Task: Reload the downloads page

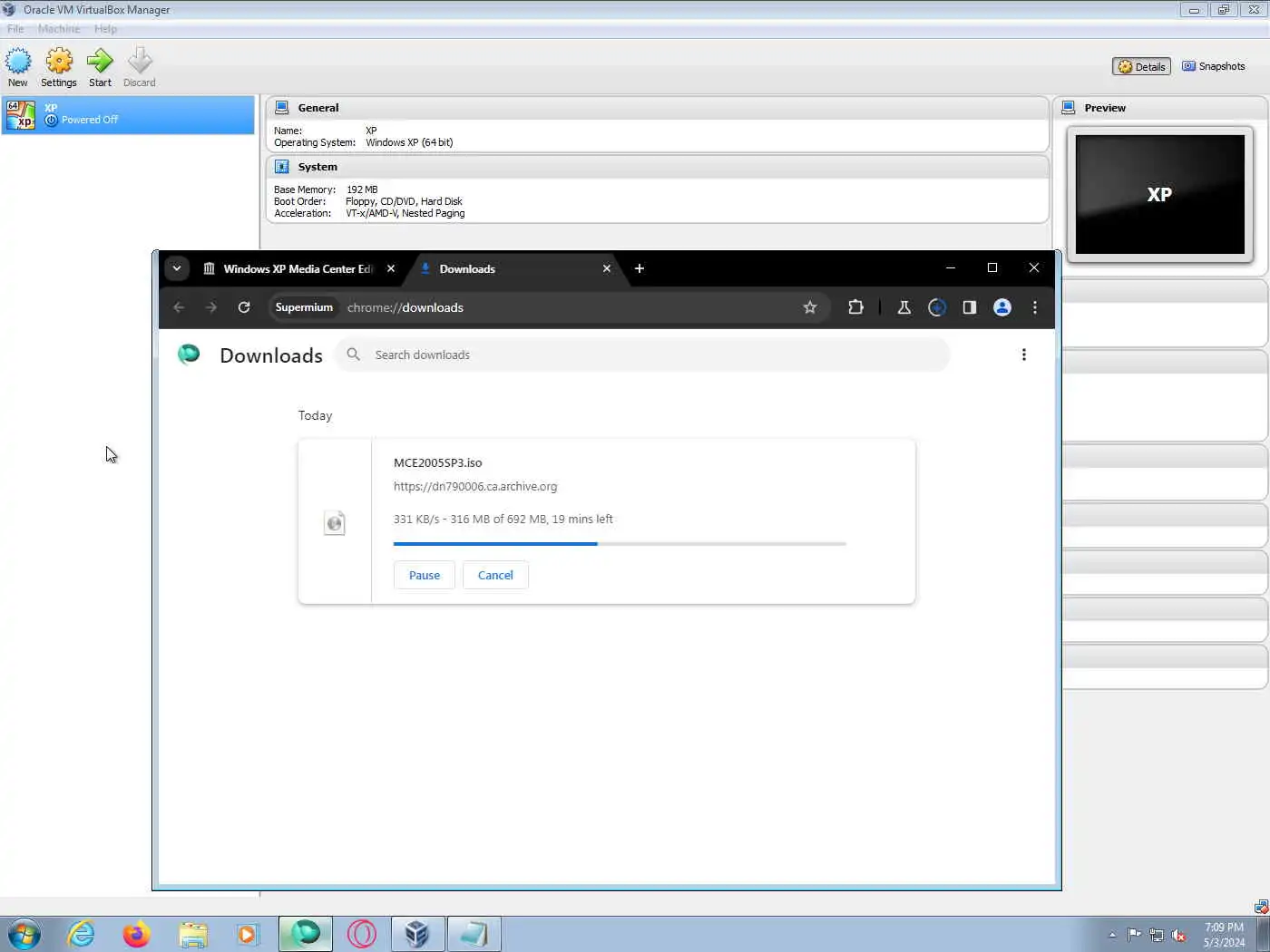Action: coord(244,307)
